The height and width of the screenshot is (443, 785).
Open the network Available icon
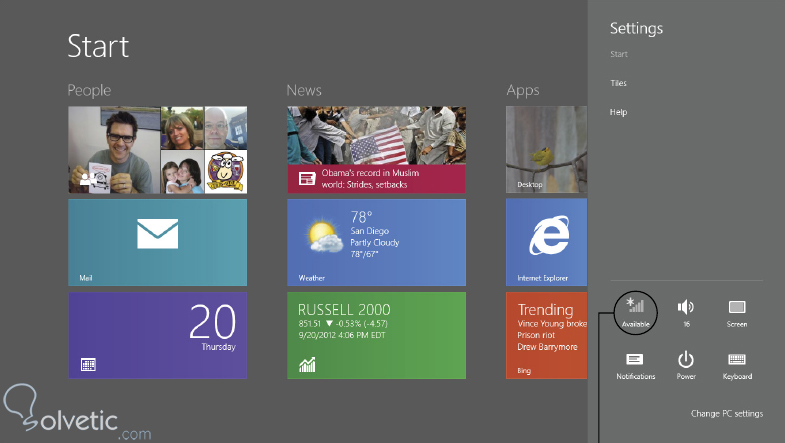point(635,312)
